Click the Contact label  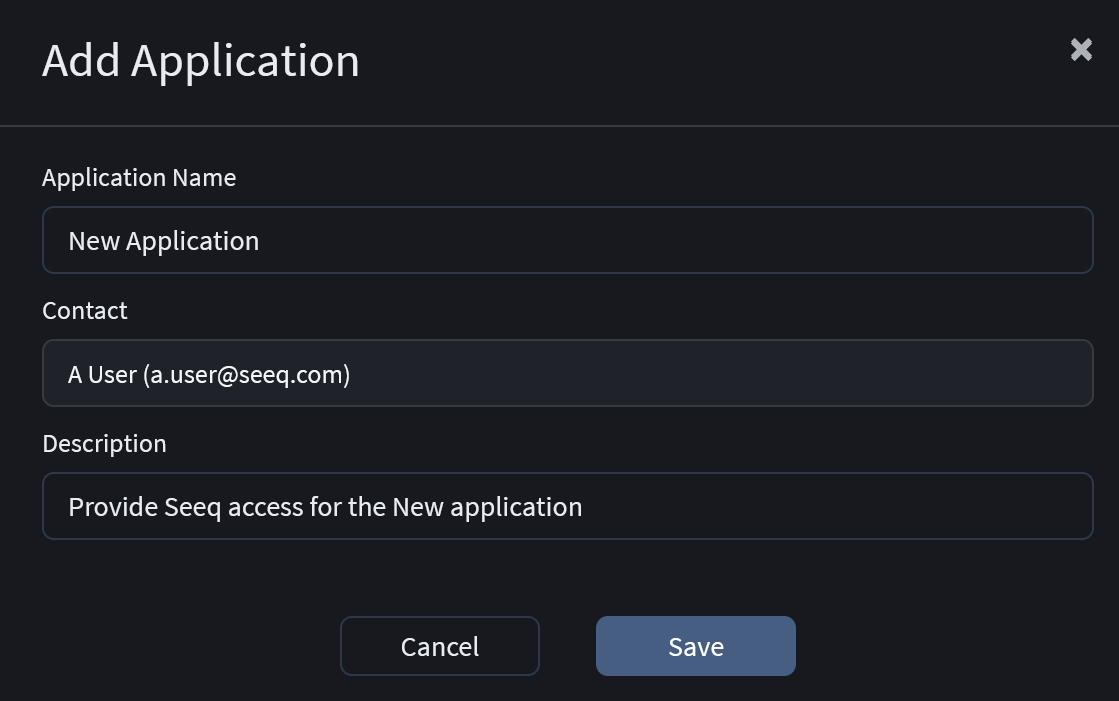point(85,310)
